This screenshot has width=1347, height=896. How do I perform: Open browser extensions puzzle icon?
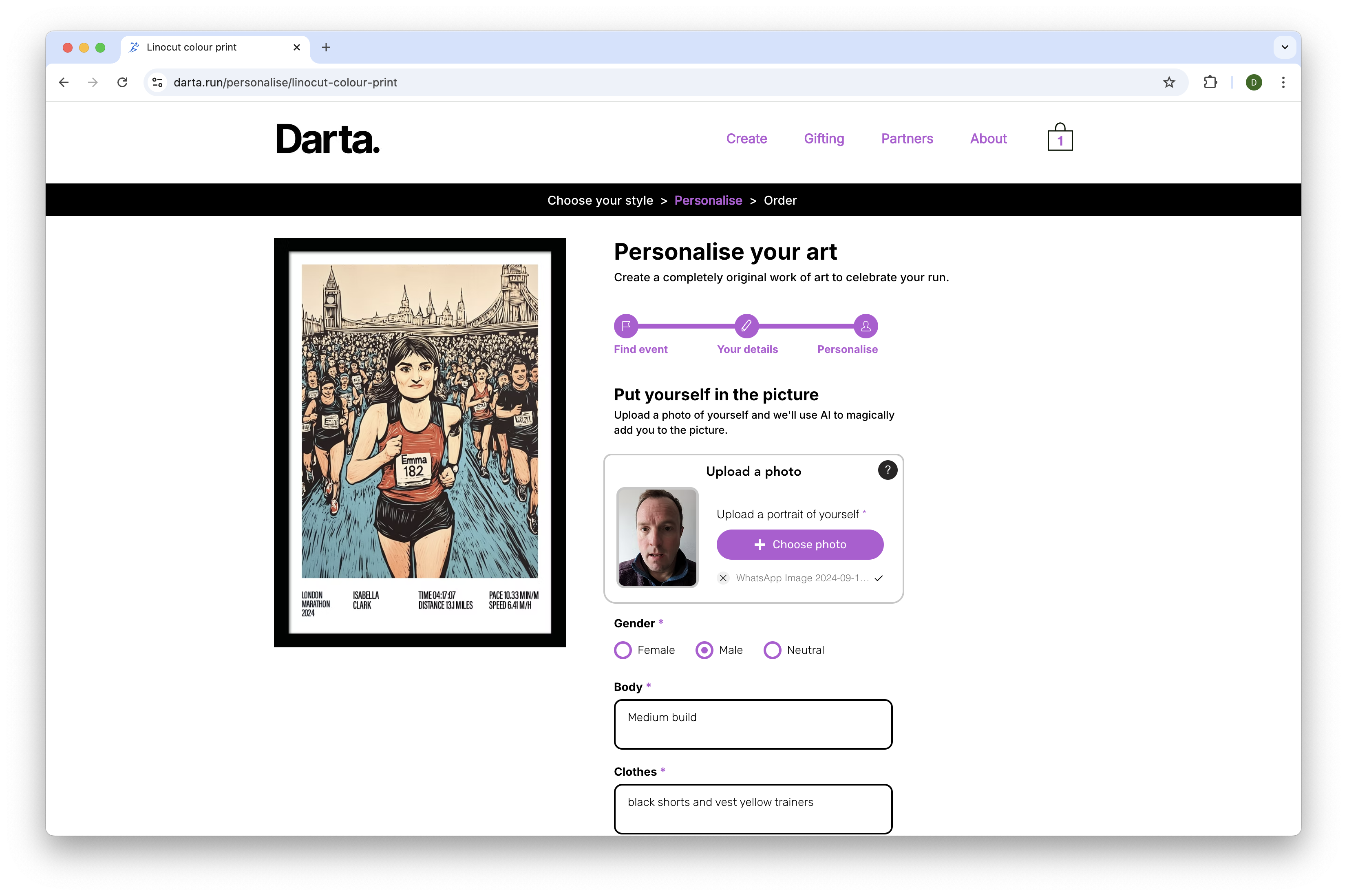pos(1210,82)
